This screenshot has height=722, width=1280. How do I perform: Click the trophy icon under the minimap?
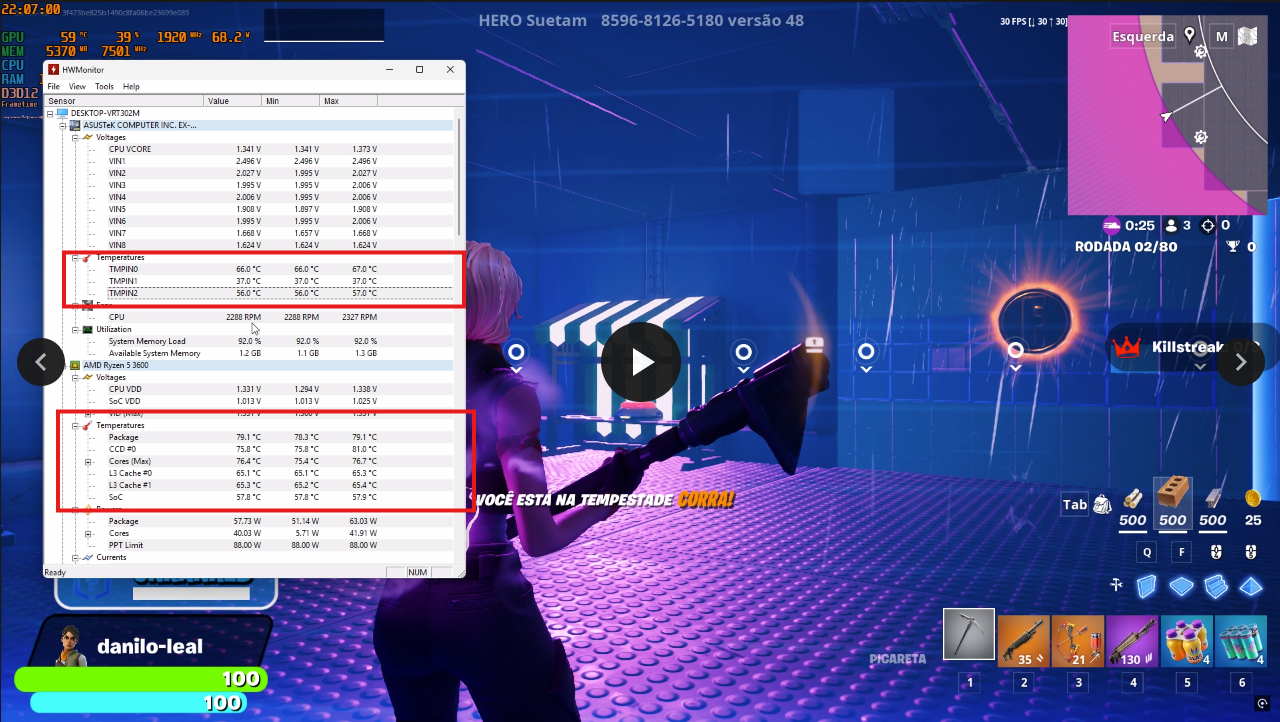pos(1233,246)
